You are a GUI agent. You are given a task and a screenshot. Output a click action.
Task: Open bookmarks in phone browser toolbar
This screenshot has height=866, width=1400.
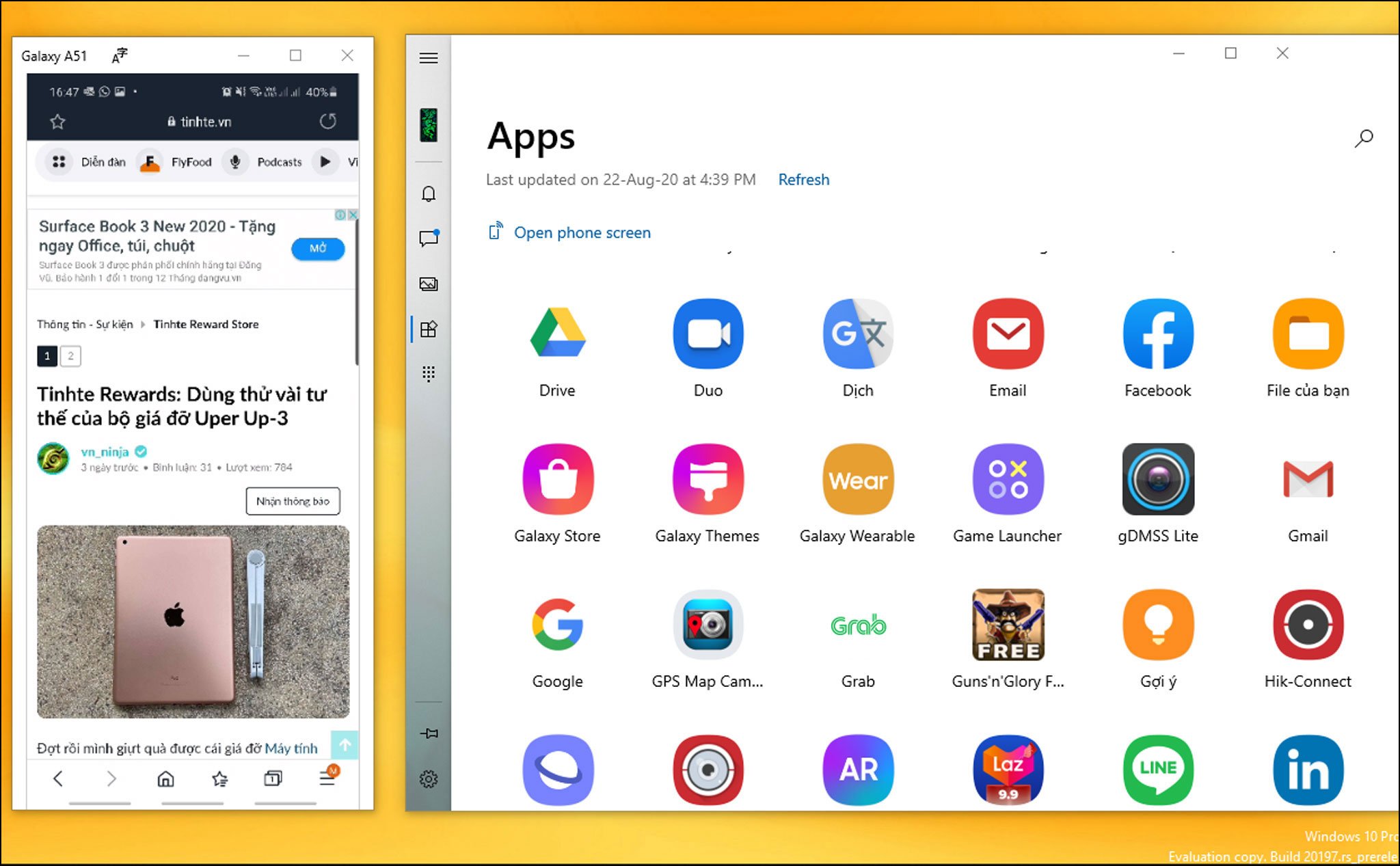[219, 779]
